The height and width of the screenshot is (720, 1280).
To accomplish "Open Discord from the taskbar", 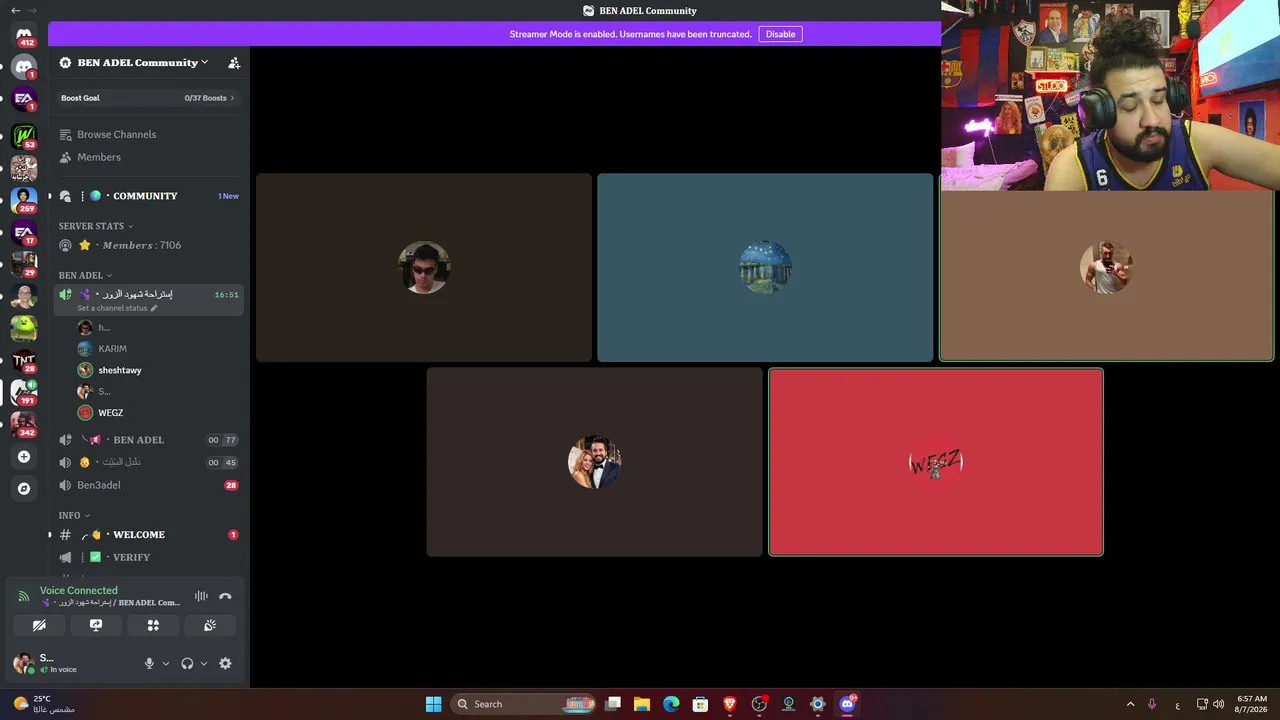I will [x=847, y=704].
